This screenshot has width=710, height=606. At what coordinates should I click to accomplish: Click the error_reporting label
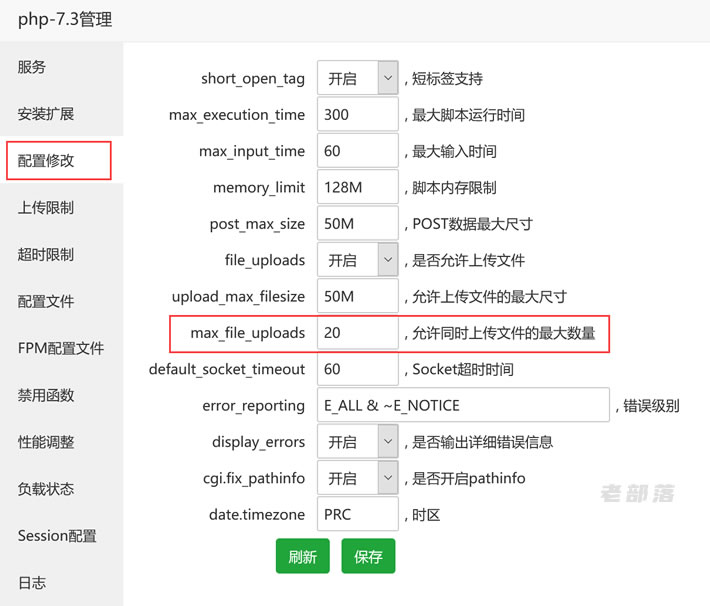(x=254, y=406)
